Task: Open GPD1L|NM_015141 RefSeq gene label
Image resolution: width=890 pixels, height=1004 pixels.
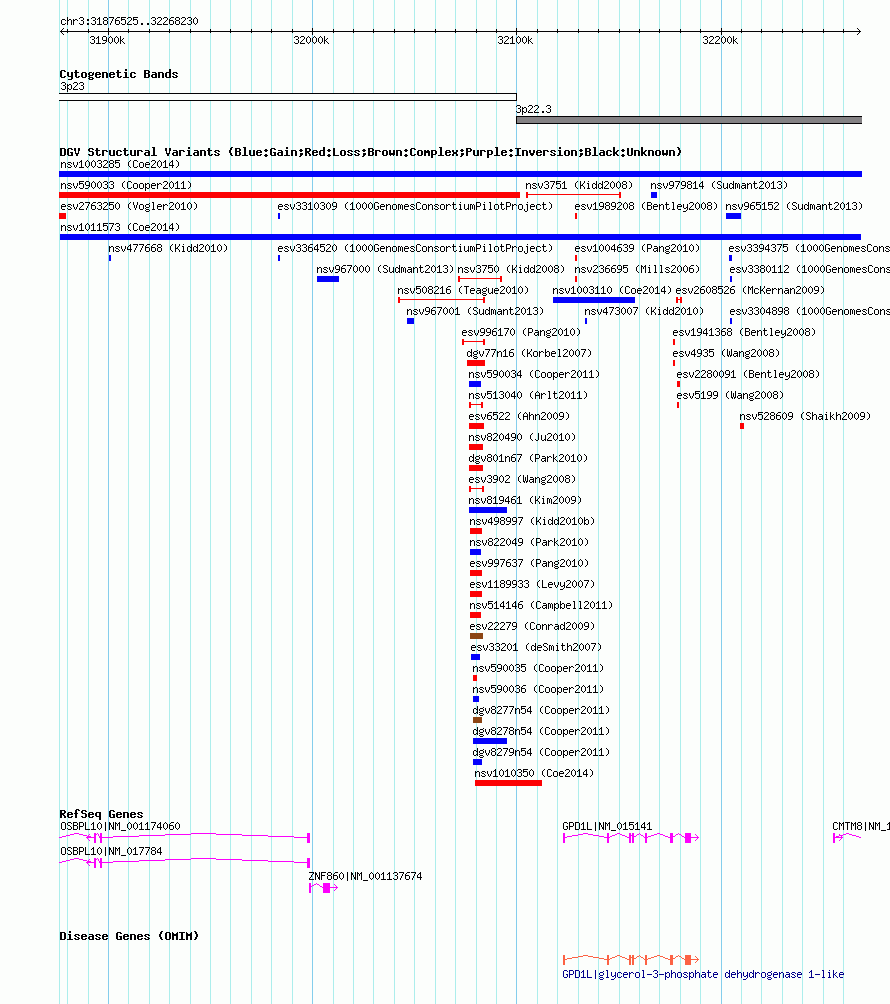Action: coord(607,827)
